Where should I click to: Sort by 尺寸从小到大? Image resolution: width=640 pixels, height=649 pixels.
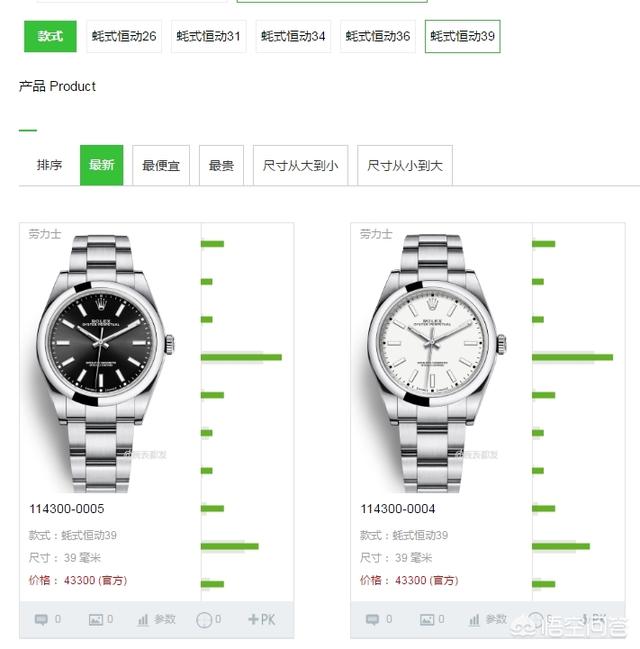pyautogui.click(x=405, y=165)
